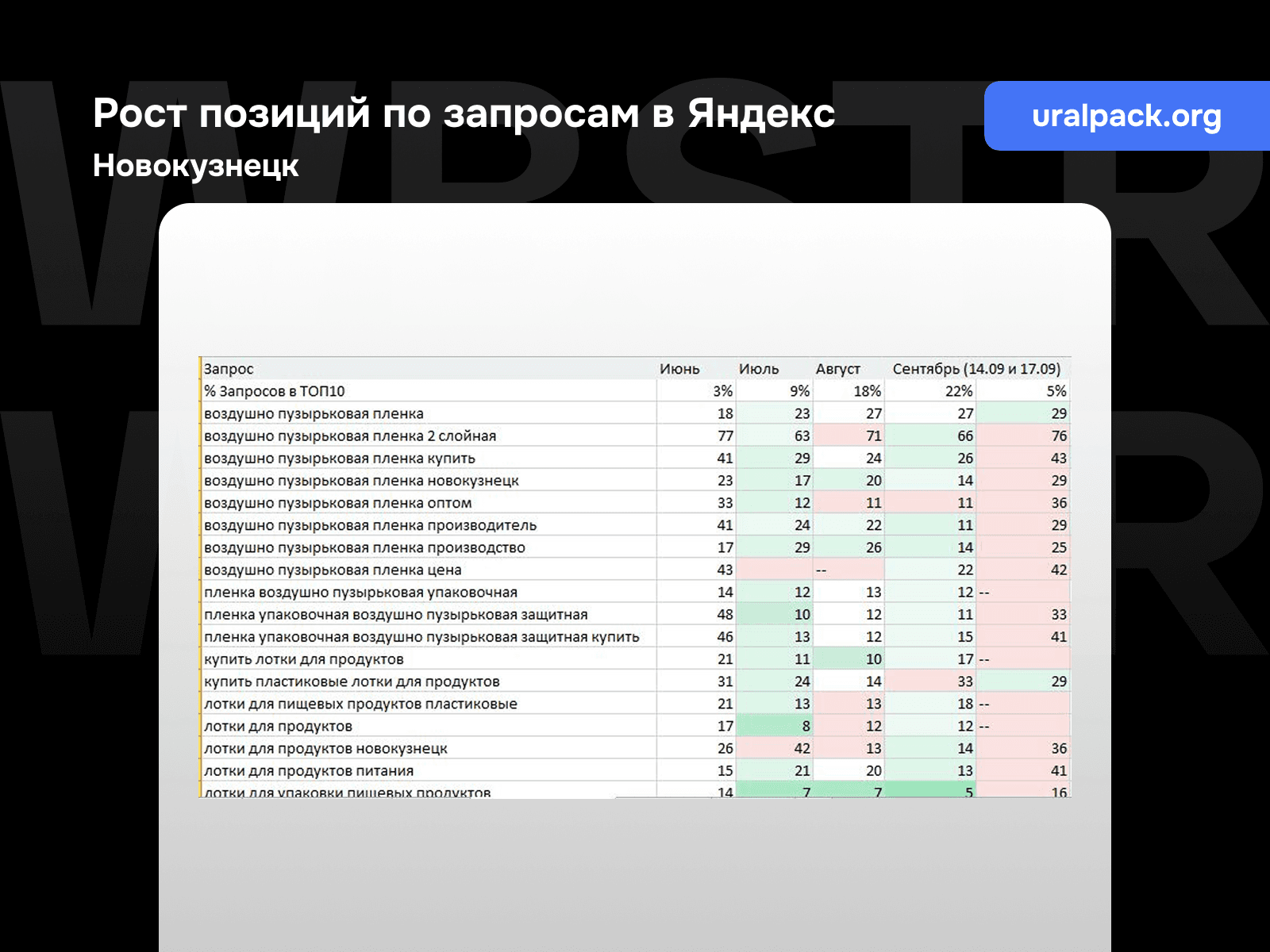This screenshot has width=1270, height=952.
Task: Select value 77 in 'пленка 2 слойная' row
Action: pos(725,435)
